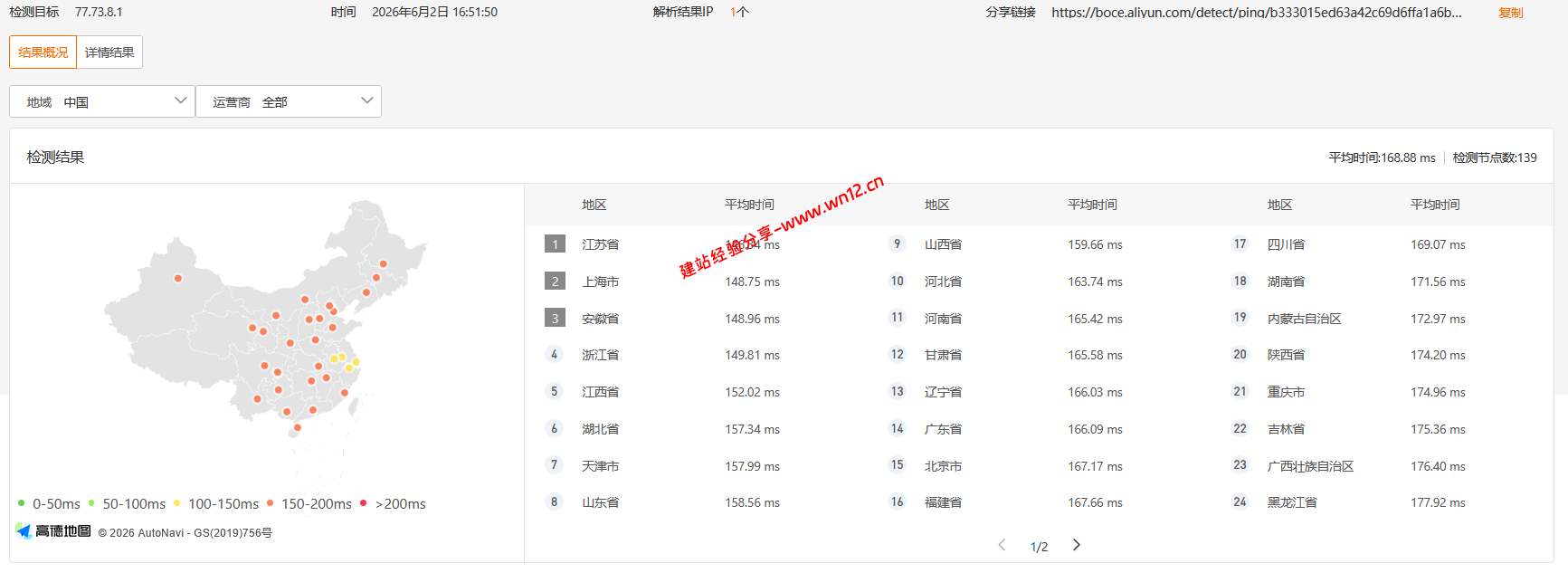
Task: Click the boce.aliyun.com share link
Action: pos(1256,13)
